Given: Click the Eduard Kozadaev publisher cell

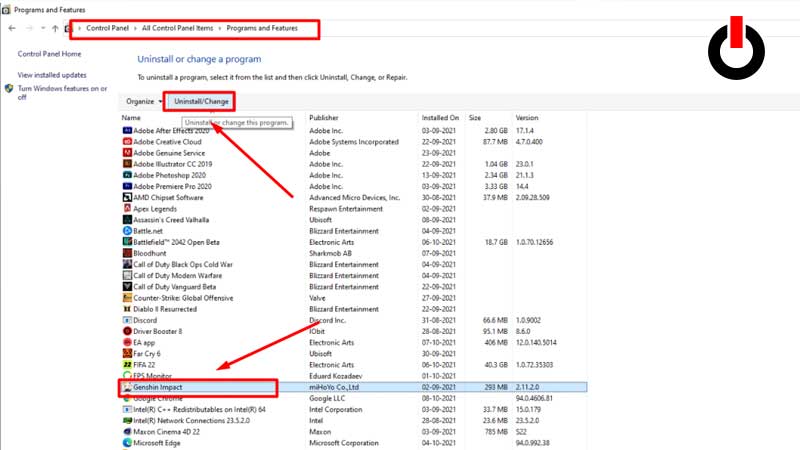Looking at the screenshot, I should (336, 376).
